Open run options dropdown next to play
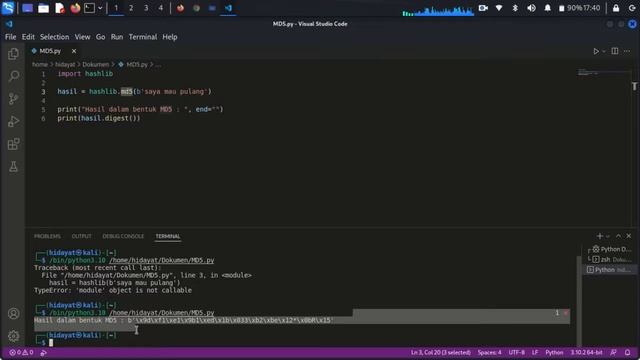Image resolution: width=640 pixels, height=360 pixels. 604,51
